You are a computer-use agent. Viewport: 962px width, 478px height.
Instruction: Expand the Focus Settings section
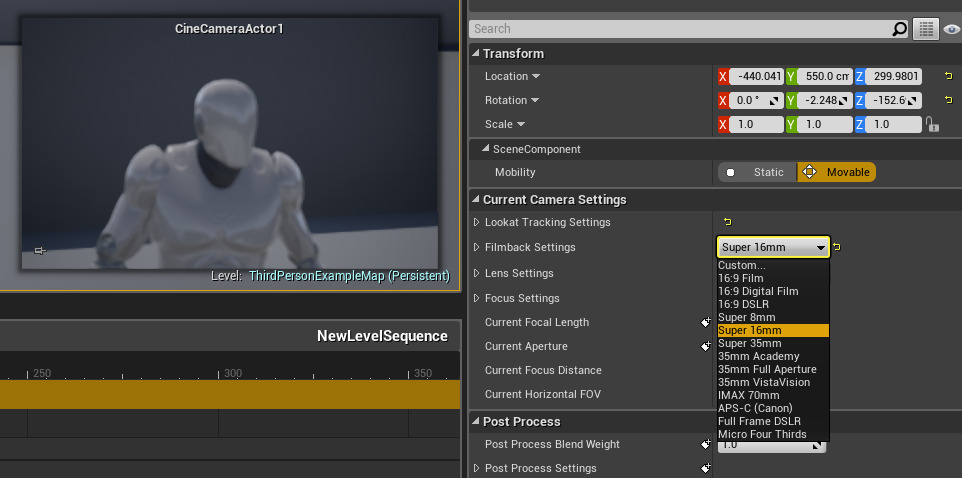coord(477,298)
